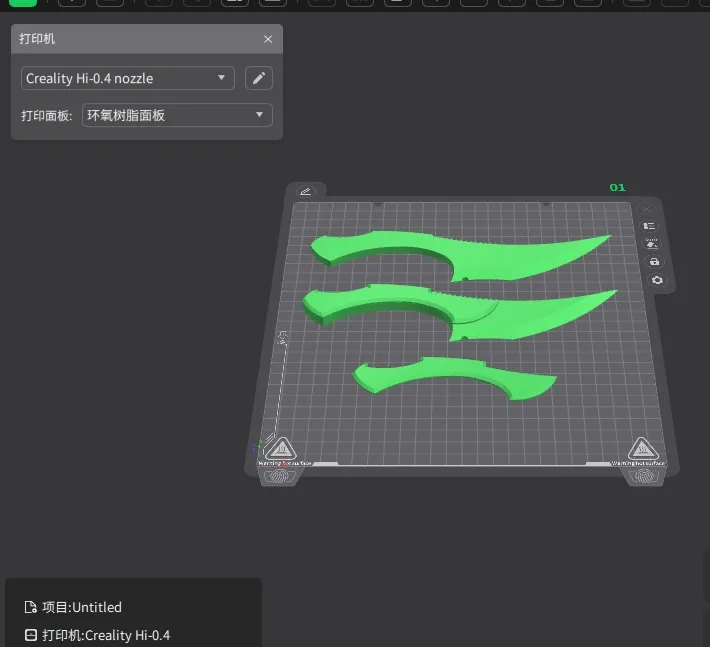Click the plate auto-orient icon

click(x=652, y=243)
